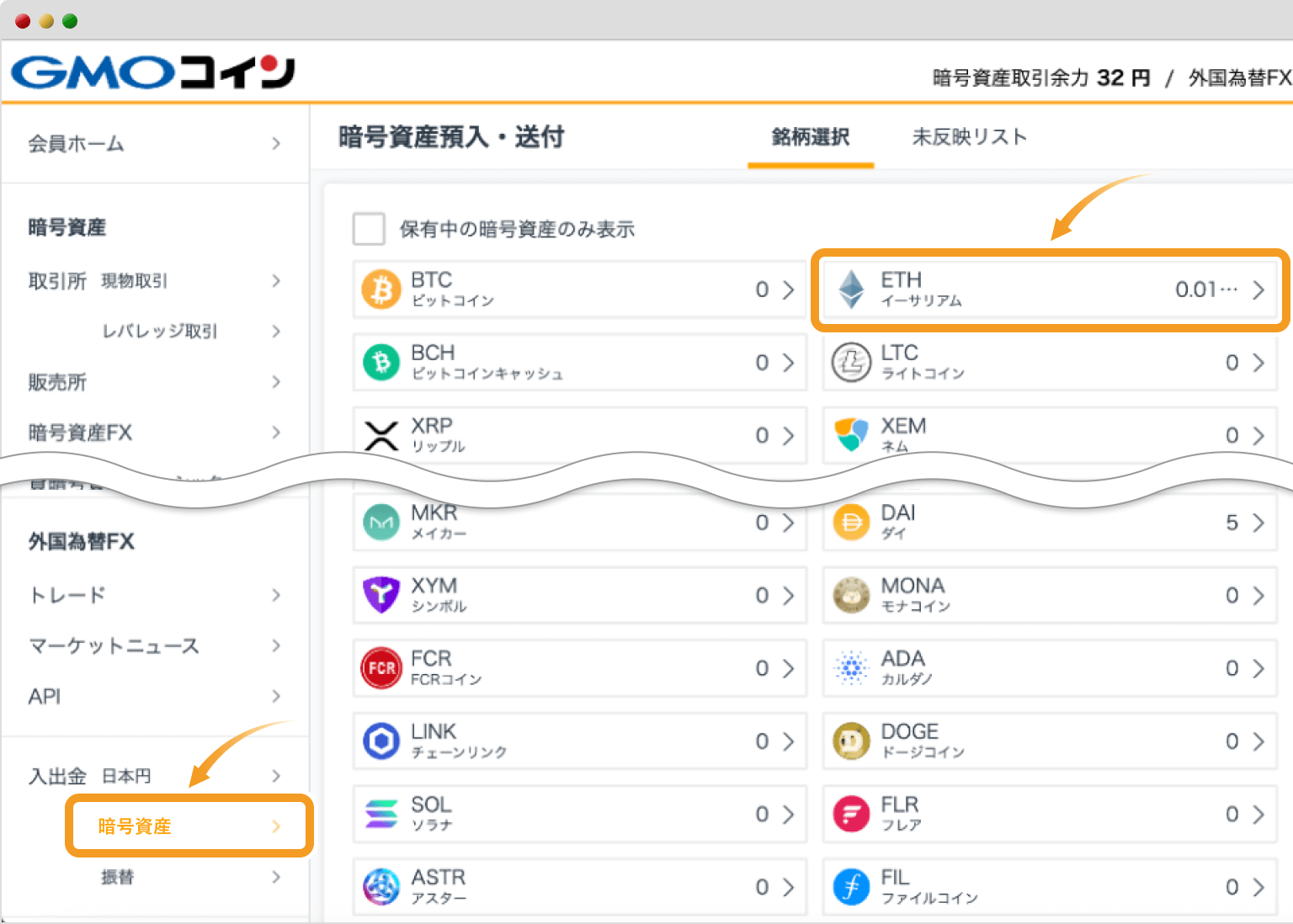
Task: Click the LINK Chainlink icon
Action: pos(381,741)
